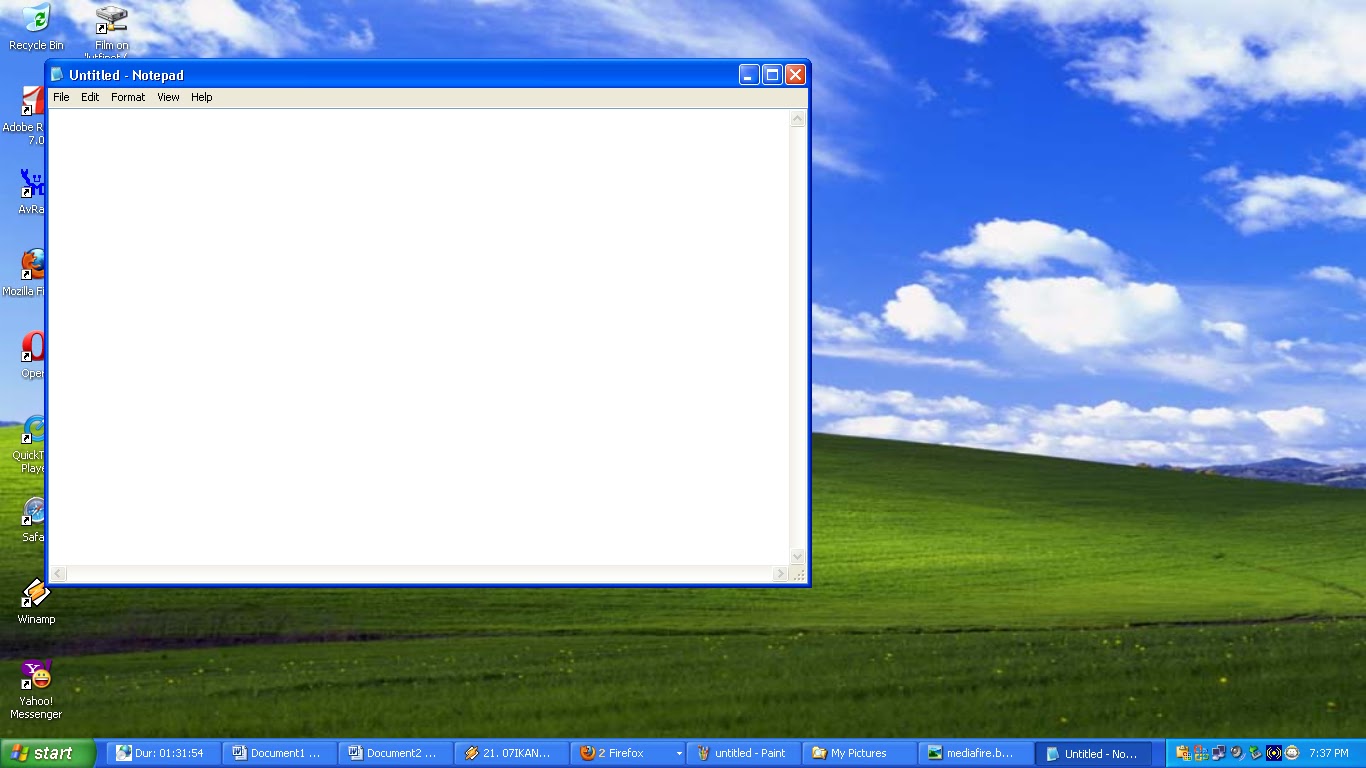1366x768 pixels.
Task: Maximize the Notepad window
Action: click(x=772, y=75)
